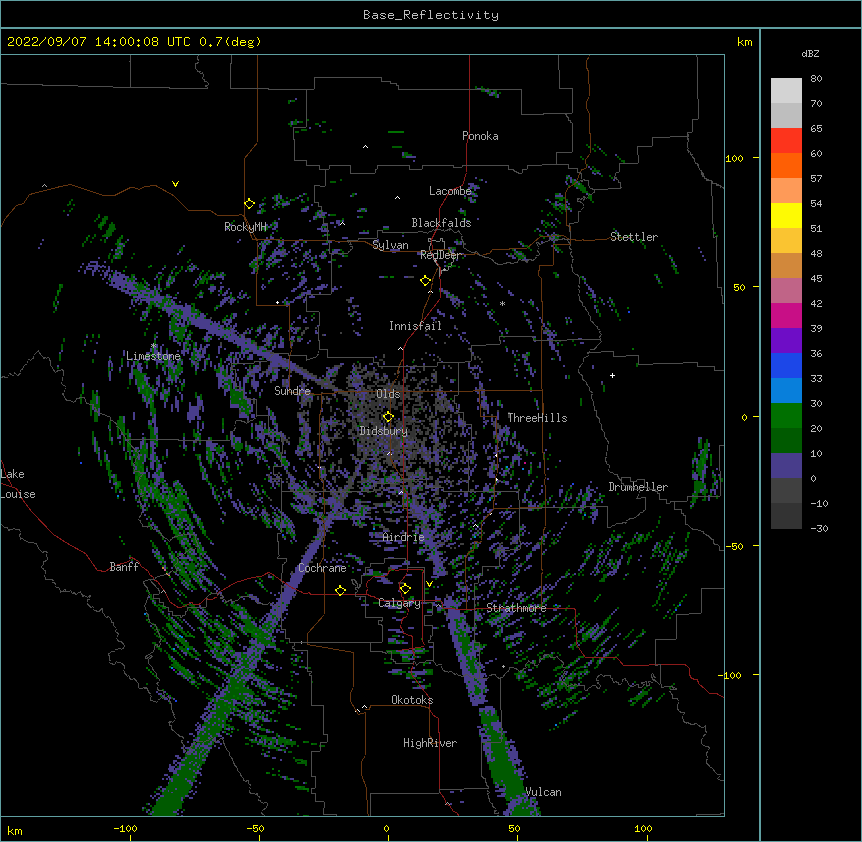This screenshot has width=862, height=842.
Task: Click the Sundre town label
Action: pyautogui.click(x=292, y=391)
